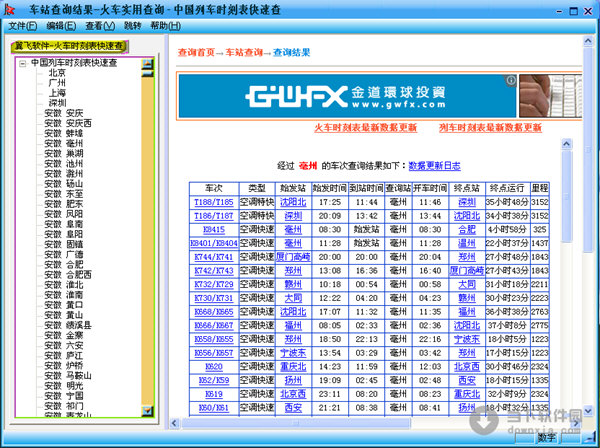Collapse the 中国列车时刻表快速查 tree root
Screen dimensions: 600x448
click(x=23, y=63)
